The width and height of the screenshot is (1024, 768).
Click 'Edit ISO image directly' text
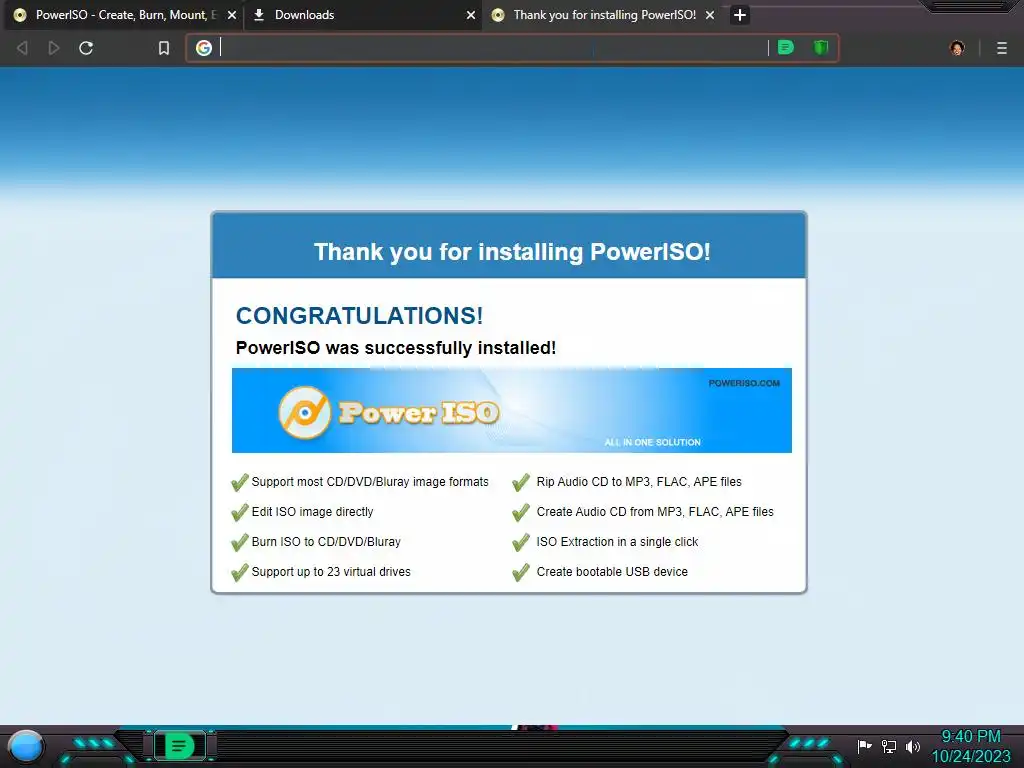[x=312, y=512]
